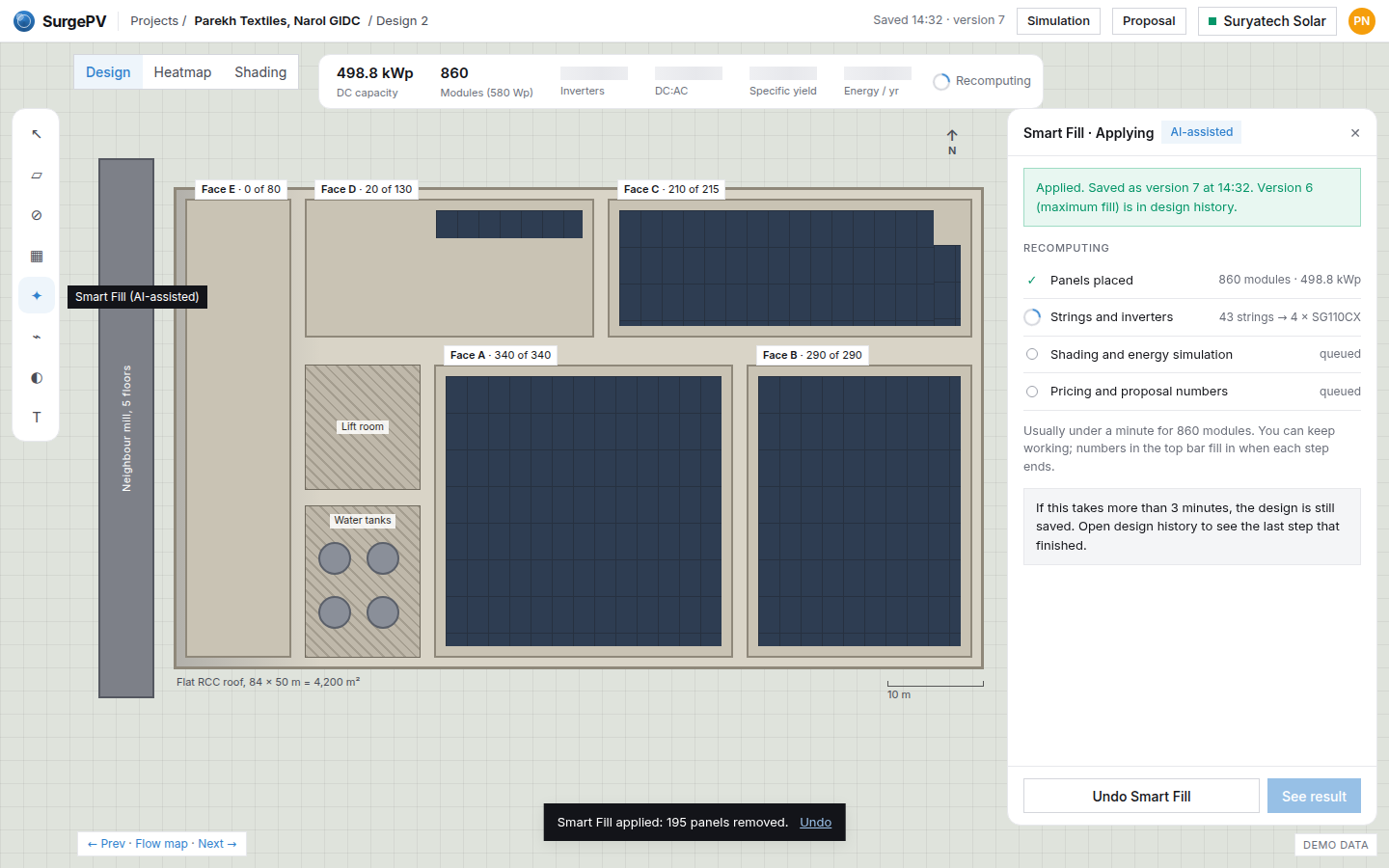Switch to the Heatmap tab
Viewport: 1389px width, 868px height.
click(x=182, y=72)
